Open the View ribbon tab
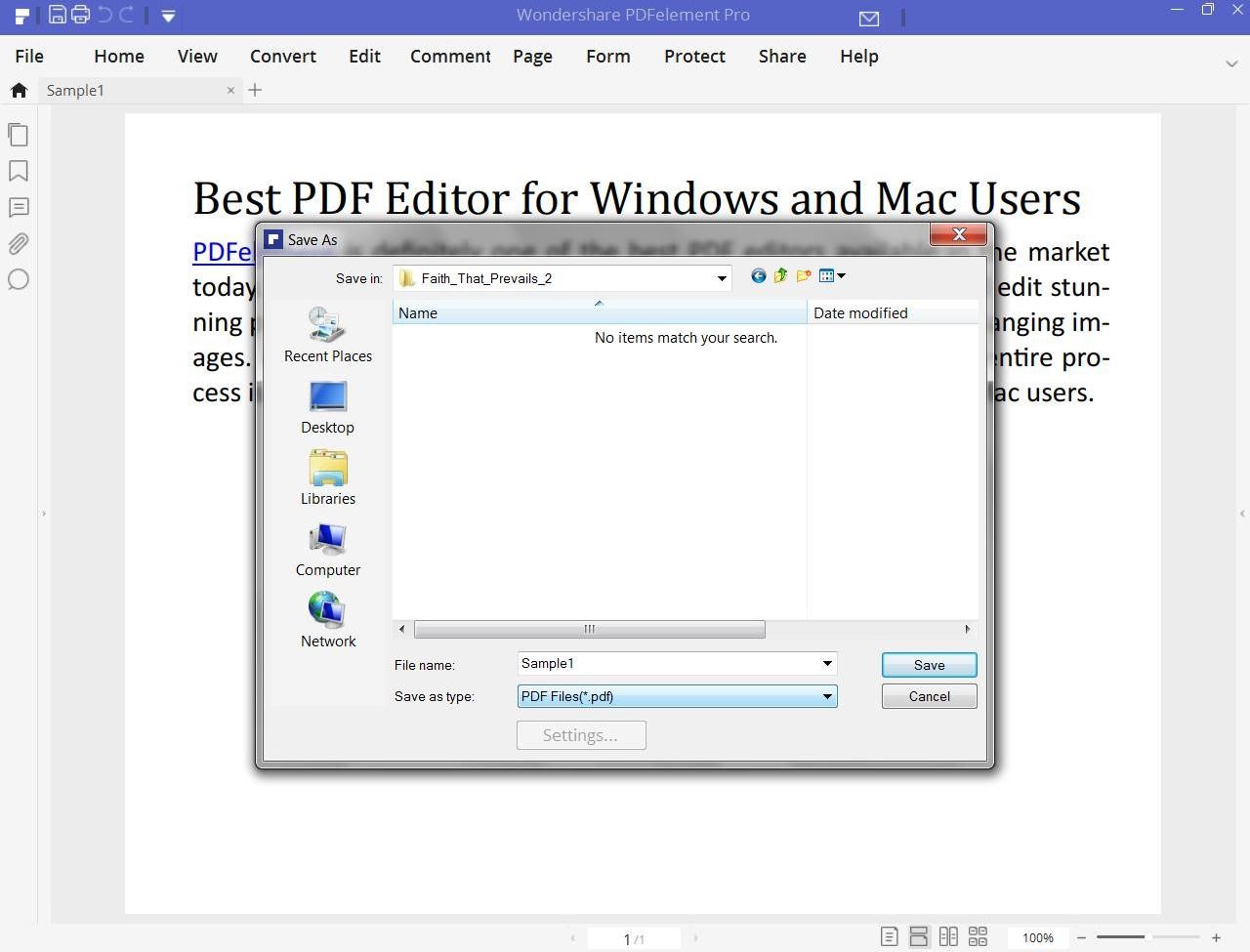This screenshot has width=1250, height=952. 197,57
